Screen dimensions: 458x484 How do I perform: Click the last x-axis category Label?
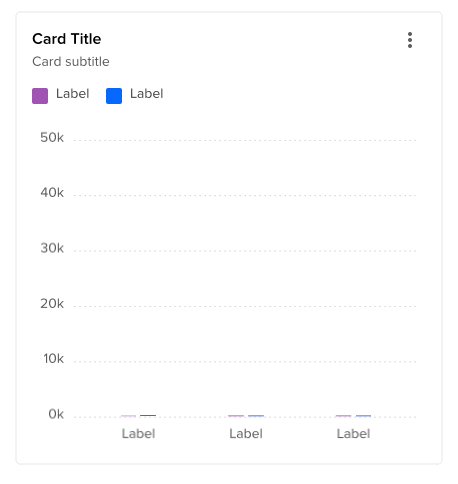click(x=353, y=434)
